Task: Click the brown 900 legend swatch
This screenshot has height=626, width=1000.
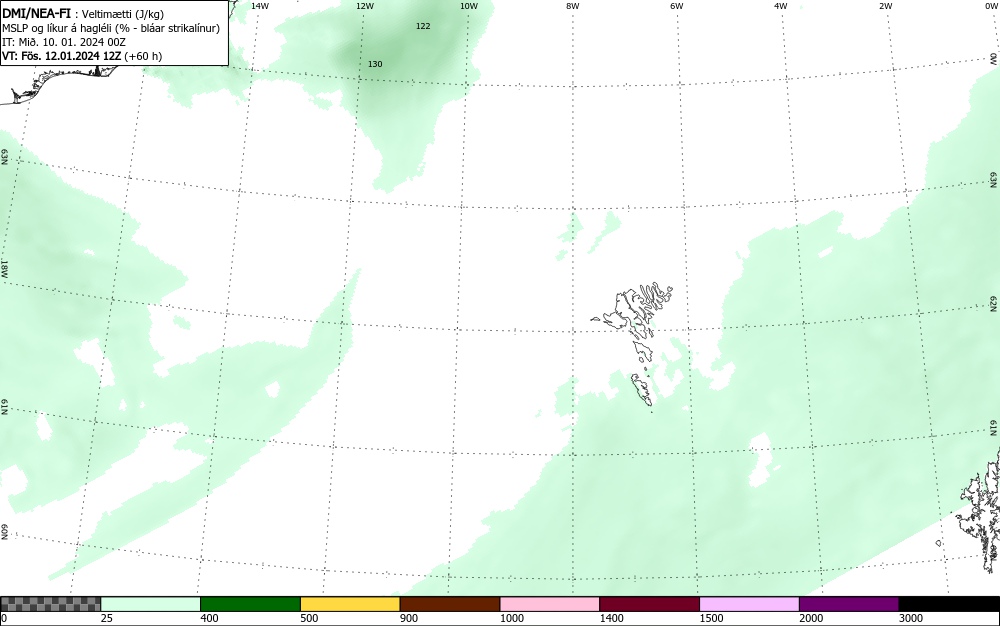Action: tap(450, 604)
